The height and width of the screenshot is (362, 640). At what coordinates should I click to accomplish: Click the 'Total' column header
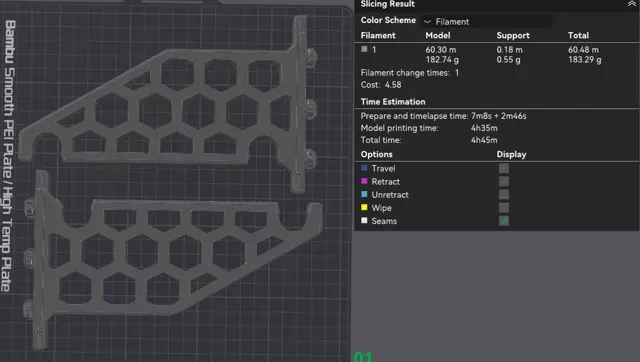click(x=578, y=36)
